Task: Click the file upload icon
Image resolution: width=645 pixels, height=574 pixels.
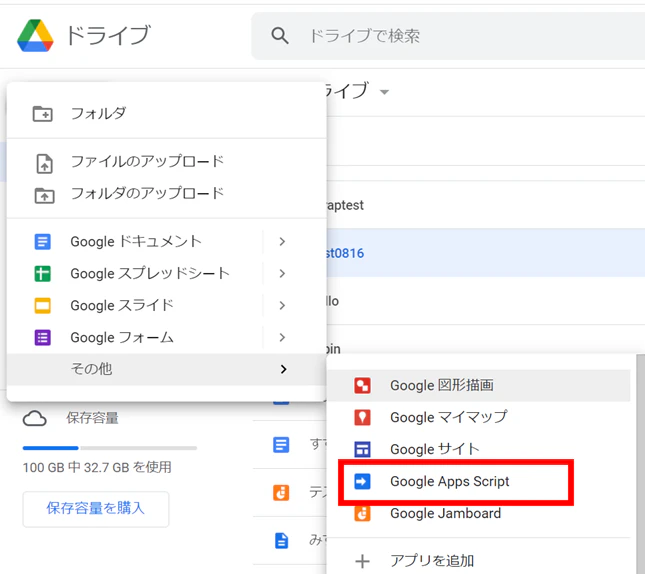Action: tap(44, 163)
